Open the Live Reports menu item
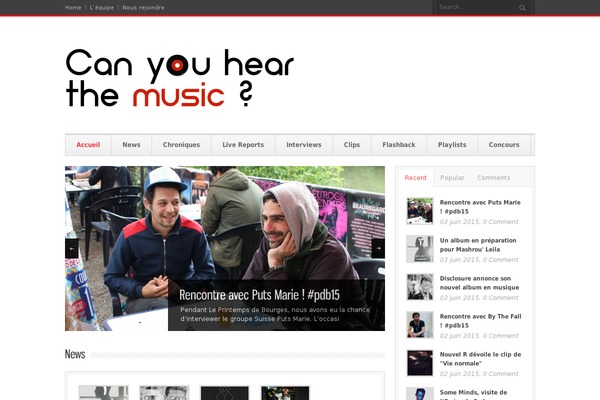Viewport: 600px width, 400px height. (243, 145)
